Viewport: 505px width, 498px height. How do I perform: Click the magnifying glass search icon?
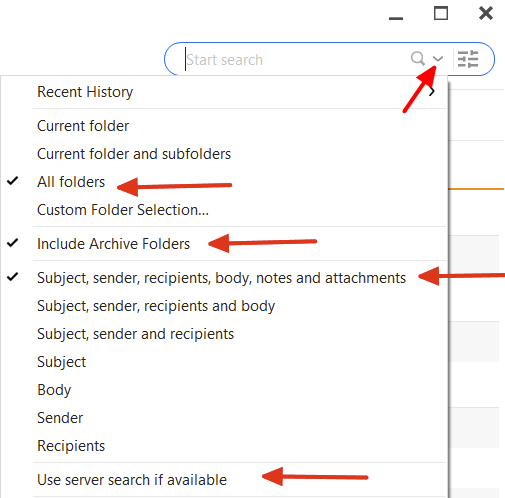pyautogui.click(x=417, y=59)
